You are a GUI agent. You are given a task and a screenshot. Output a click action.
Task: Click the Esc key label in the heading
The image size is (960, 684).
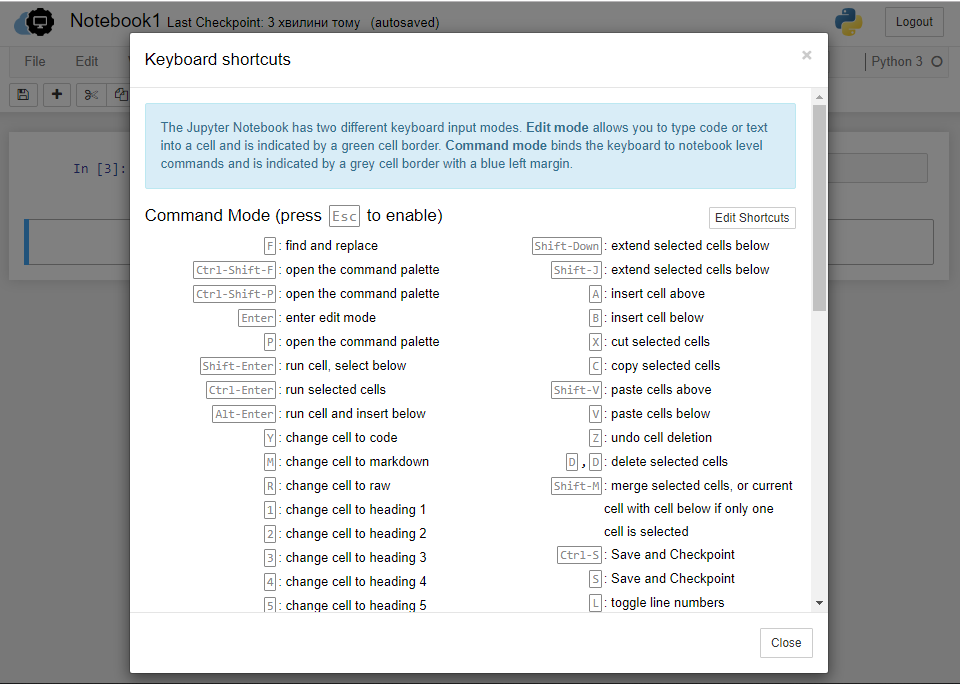[345, 217]
